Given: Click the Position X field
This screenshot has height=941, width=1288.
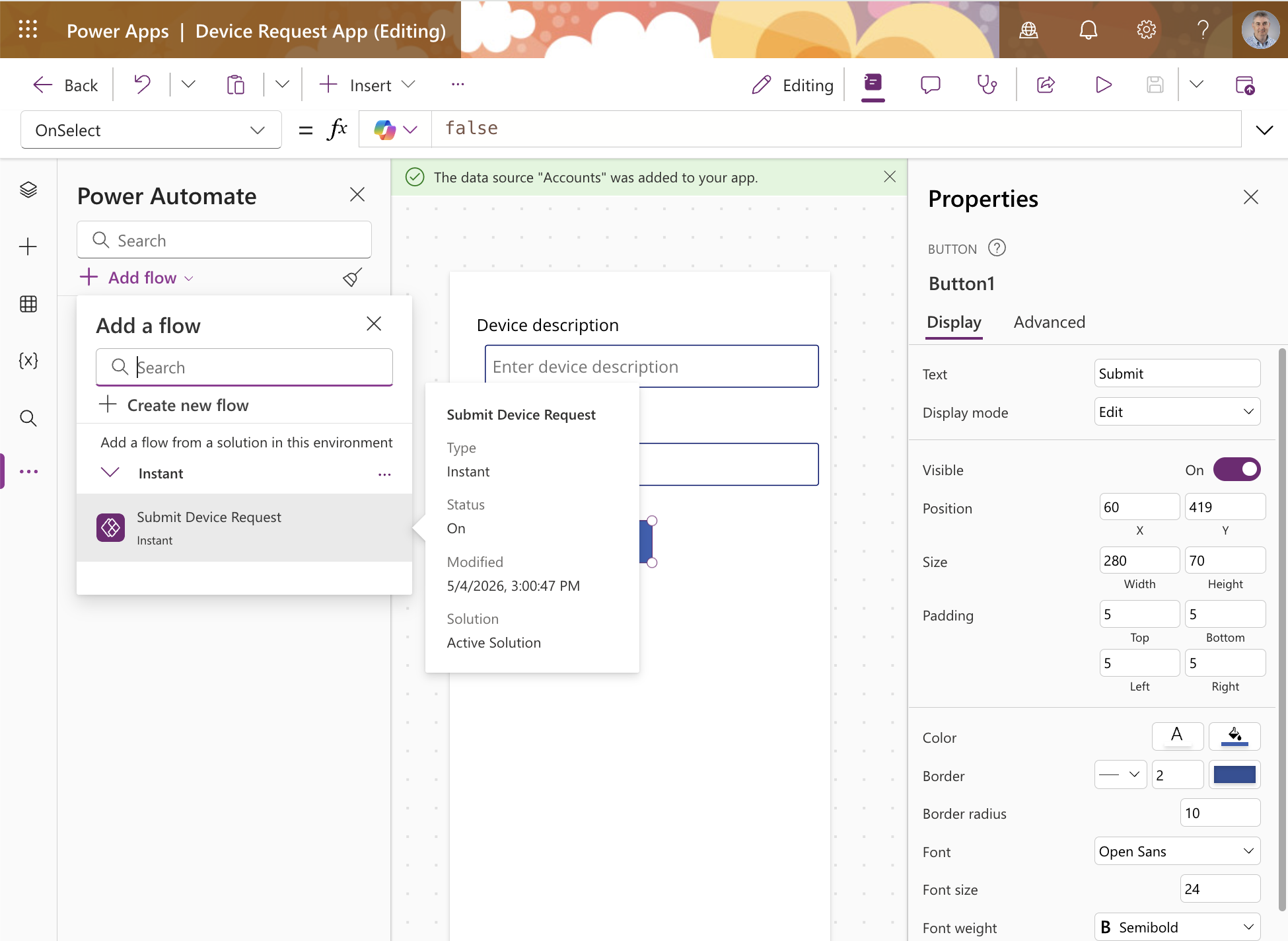Looking at the screenshot, I should [1139, 507].
